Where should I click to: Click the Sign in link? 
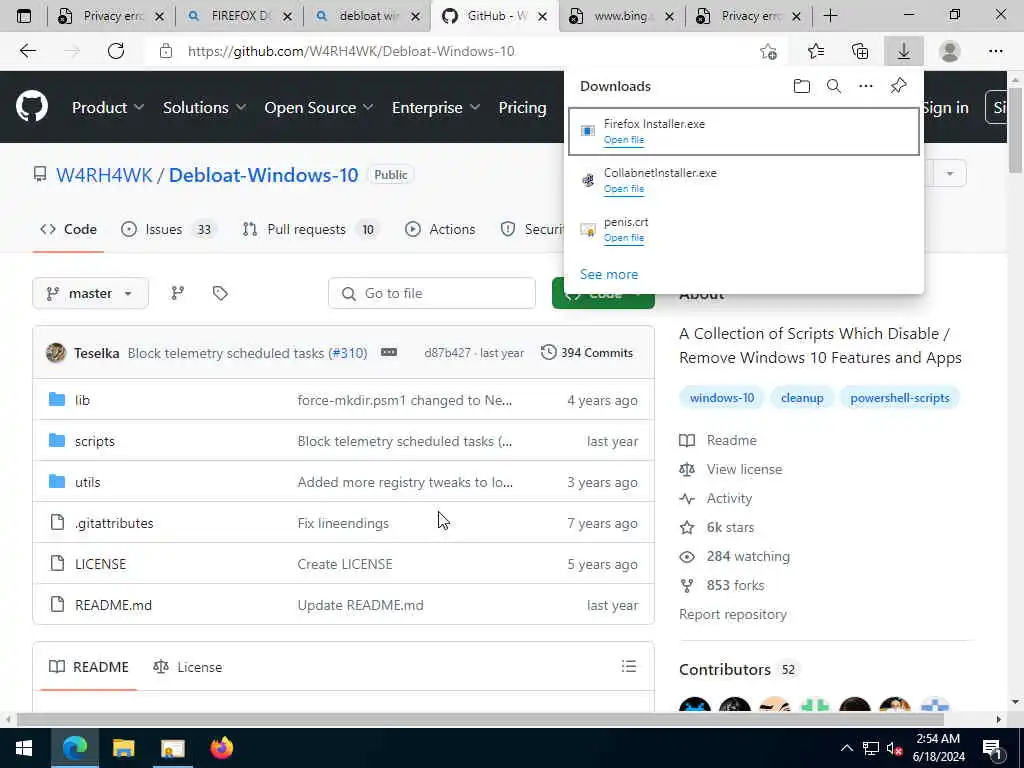(945, 108)
